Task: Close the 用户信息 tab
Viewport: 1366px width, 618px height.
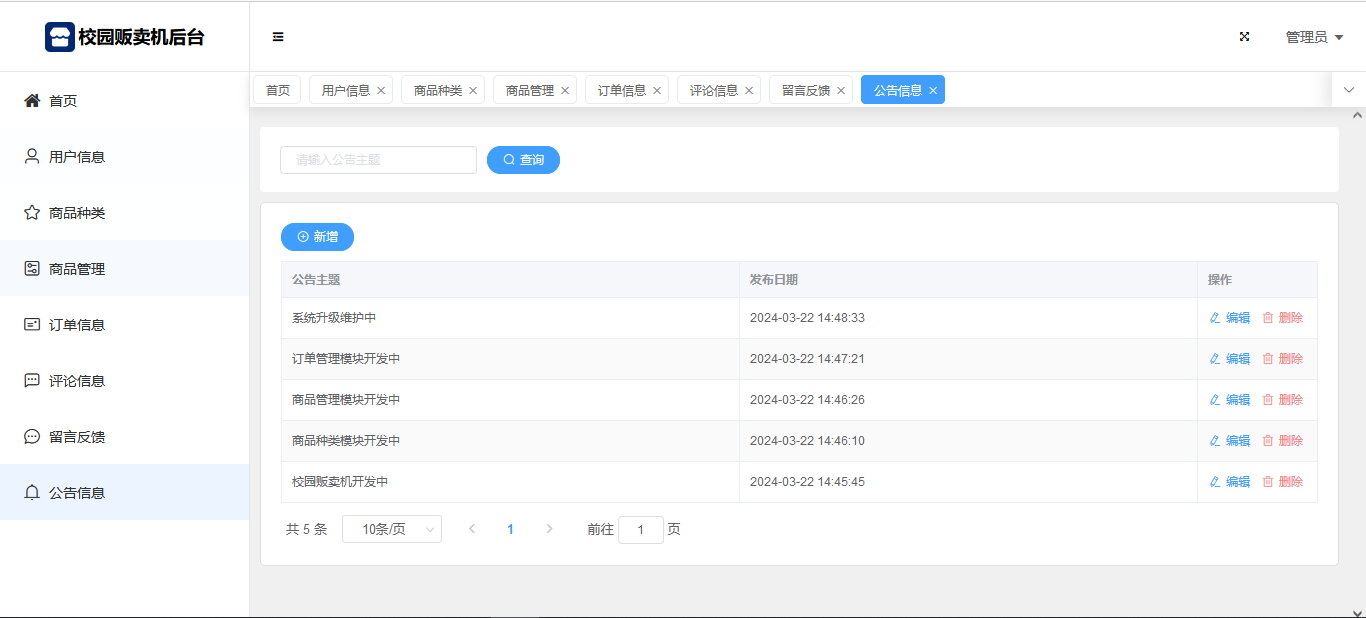Action: point(381,91)
